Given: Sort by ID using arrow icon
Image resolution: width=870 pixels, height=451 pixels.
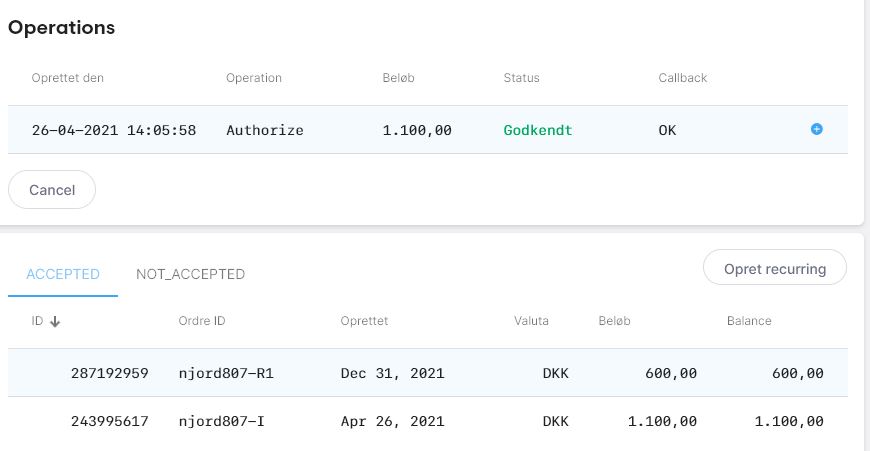Looking at the screenshot, I should tap(54, 321).
